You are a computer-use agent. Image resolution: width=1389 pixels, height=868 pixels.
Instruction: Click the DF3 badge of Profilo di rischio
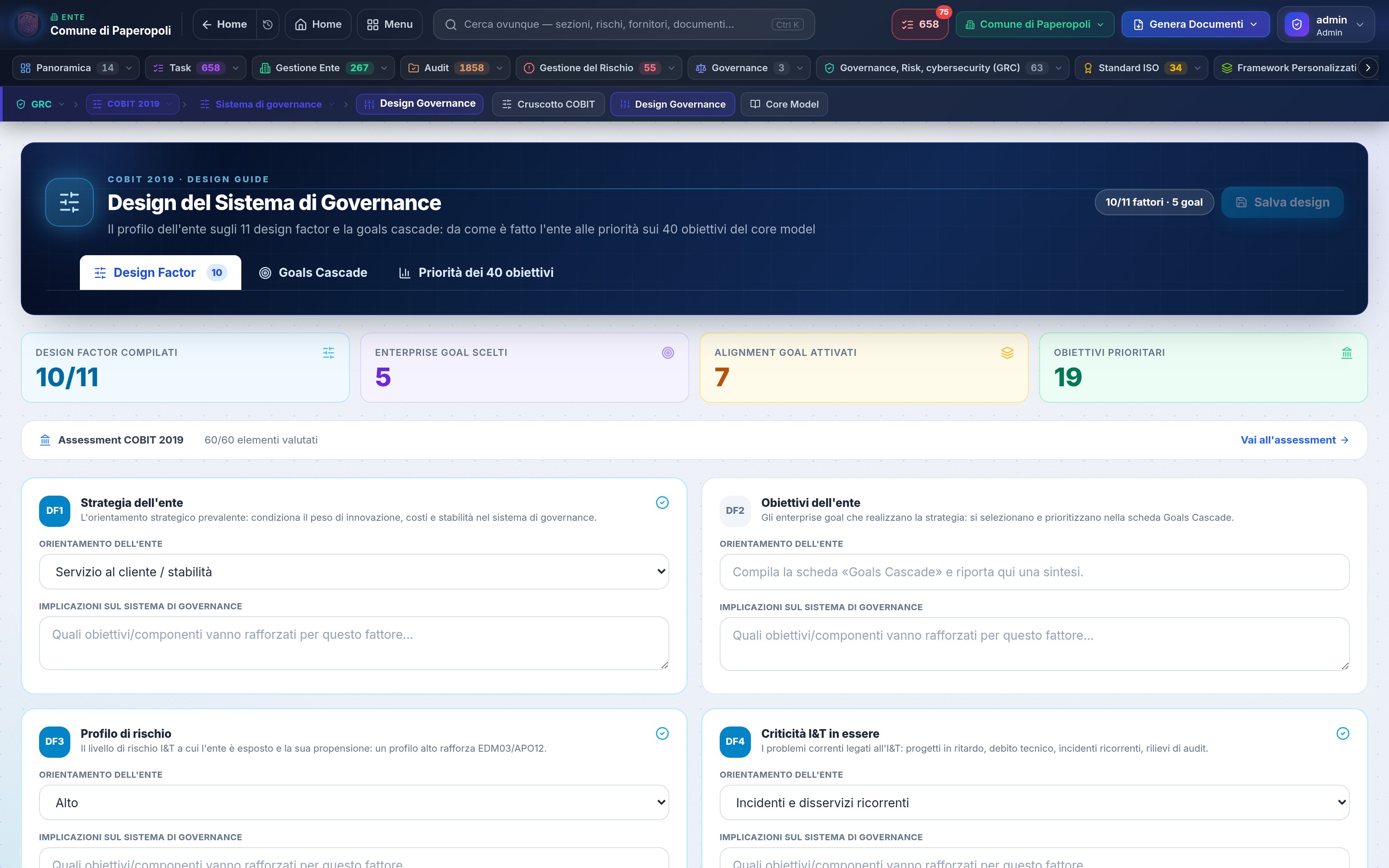click(x=55, y=741)
